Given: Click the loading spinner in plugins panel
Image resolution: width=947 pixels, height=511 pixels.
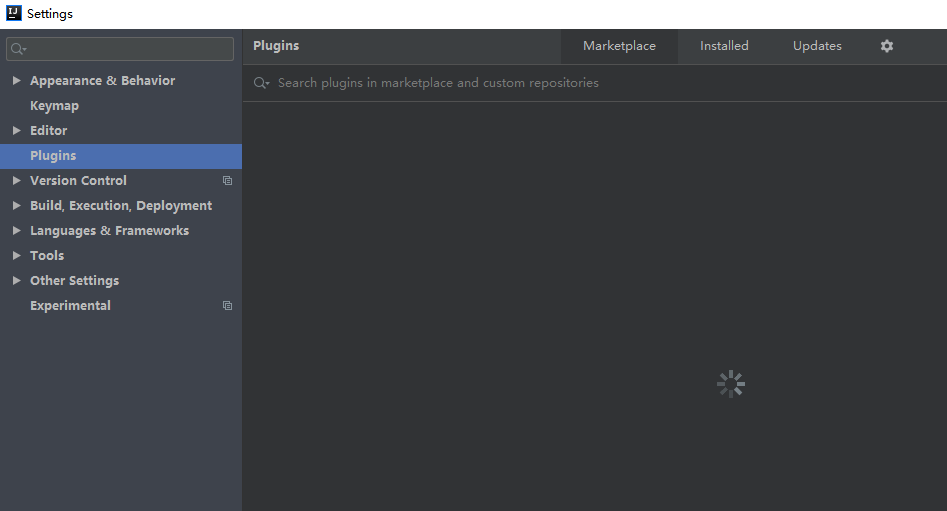Looking at the screenshot, I should click(731, 384).
